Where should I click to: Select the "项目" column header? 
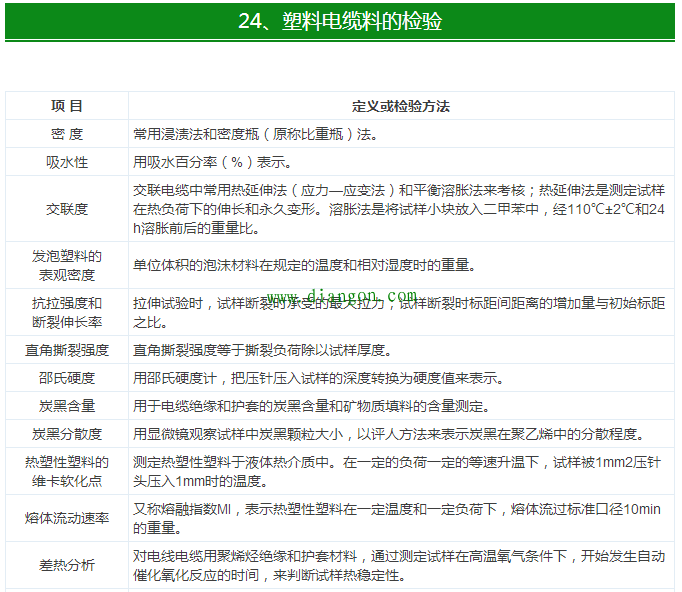67,106
